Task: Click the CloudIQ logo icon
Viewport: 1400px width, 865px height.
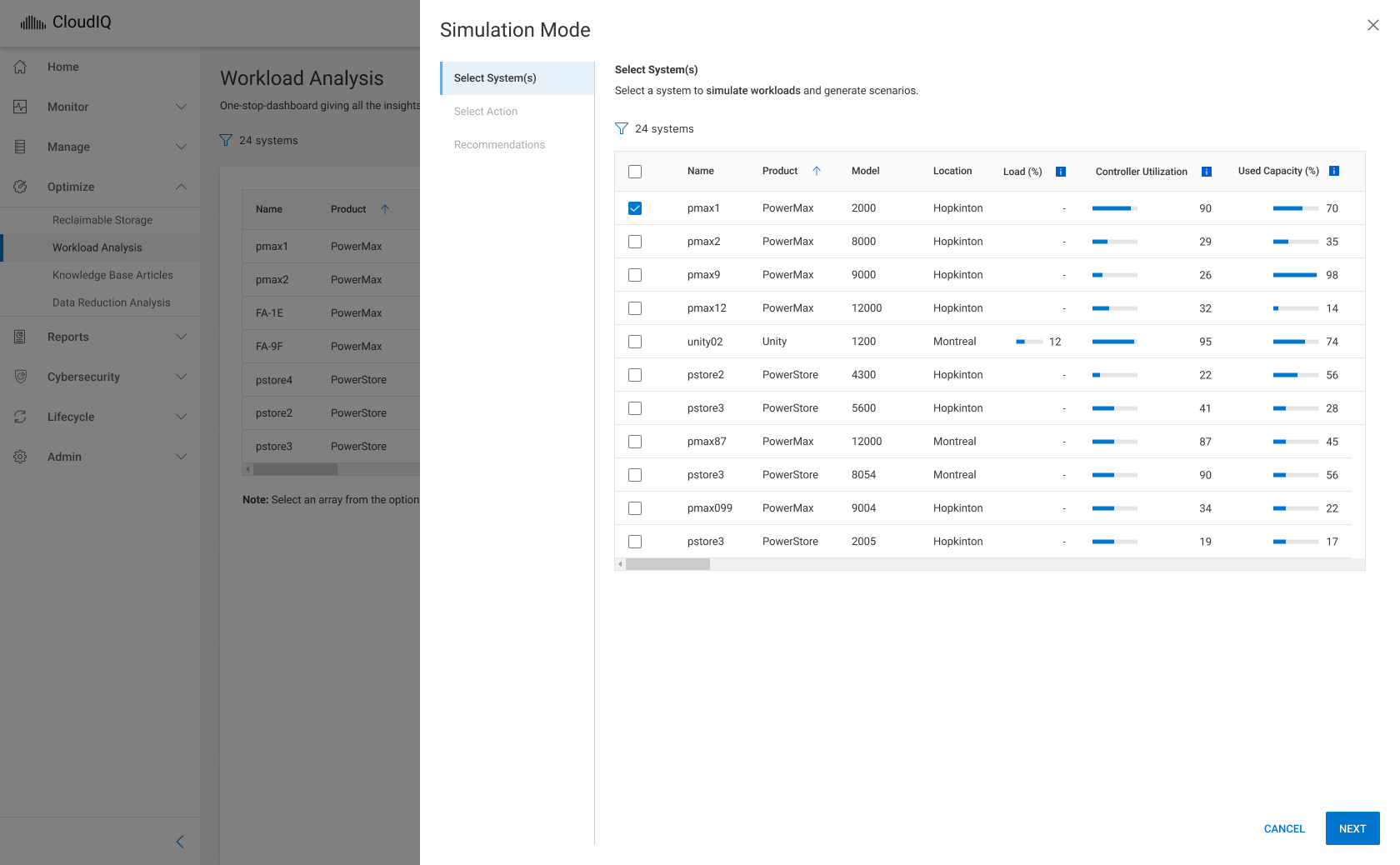Action: click(33, 22)
